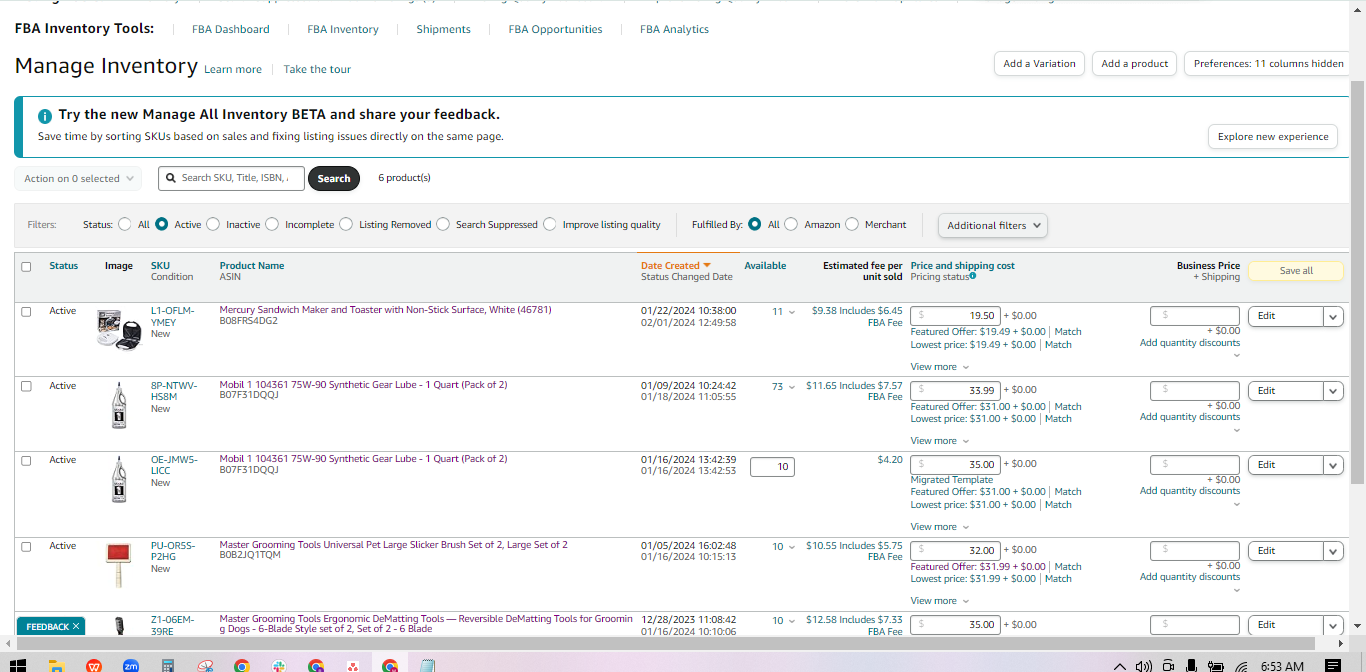The image size is (1366, 672).
Task: Expand available quantity 73 chevron
Action: click(x=792, y=387)
